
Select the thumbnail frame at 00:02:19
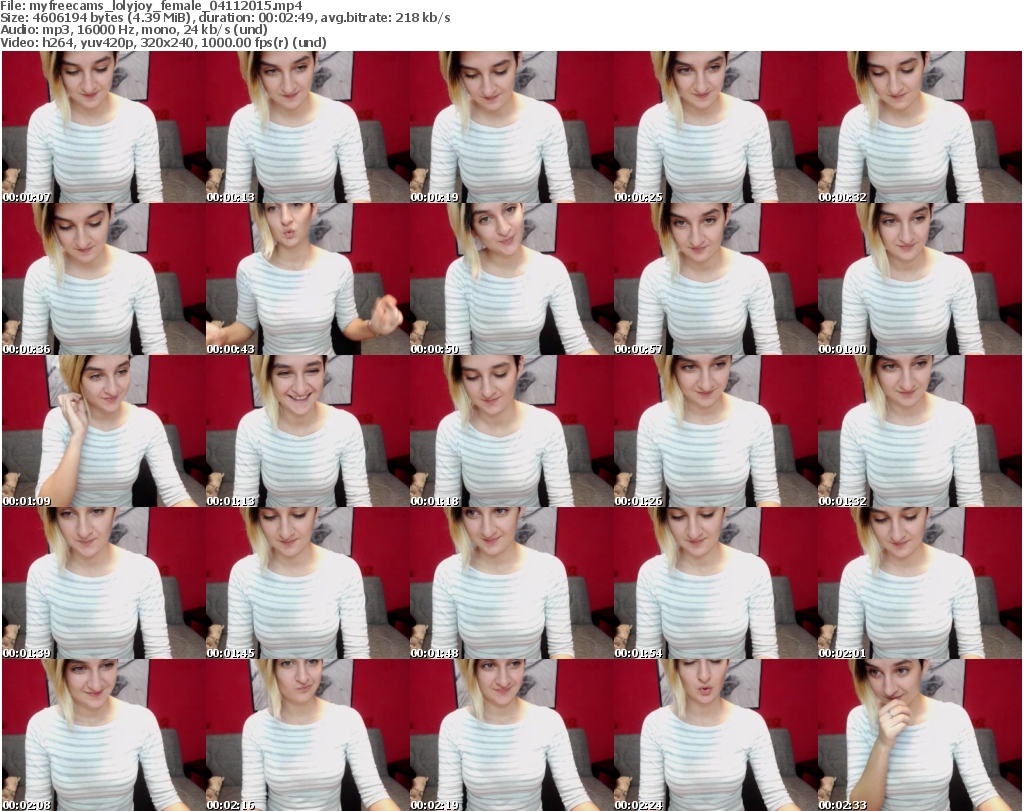(511, 735)
